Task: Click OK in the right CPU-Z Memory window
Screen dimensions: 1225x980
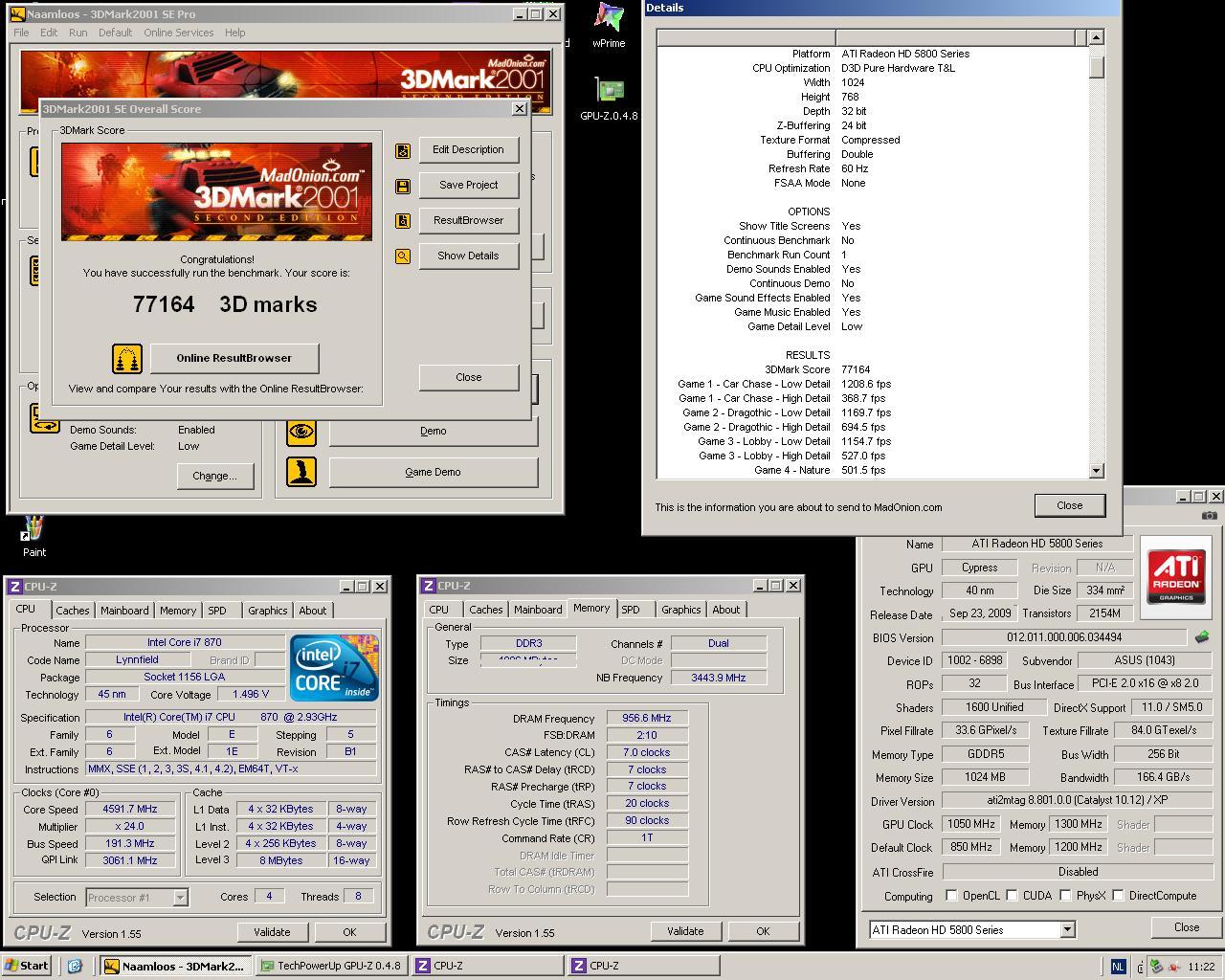Action: click(x=763, y=931)
